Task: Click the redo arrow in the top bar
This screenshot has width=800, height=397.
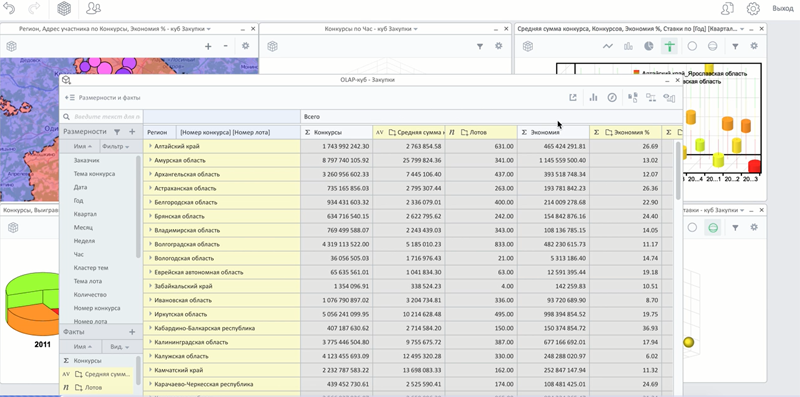Action: tap(34, 8)
